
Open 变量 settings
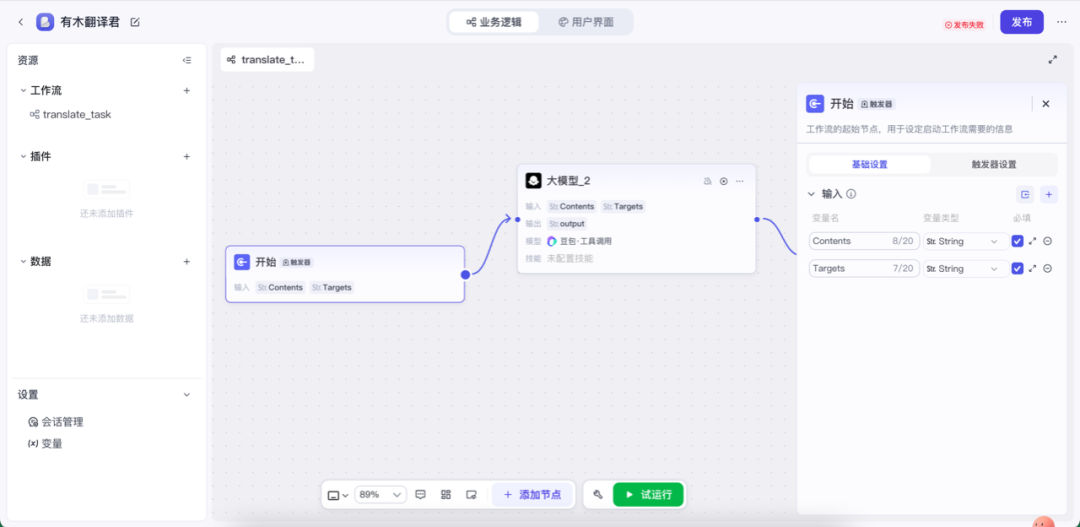(x=45, y=444)
